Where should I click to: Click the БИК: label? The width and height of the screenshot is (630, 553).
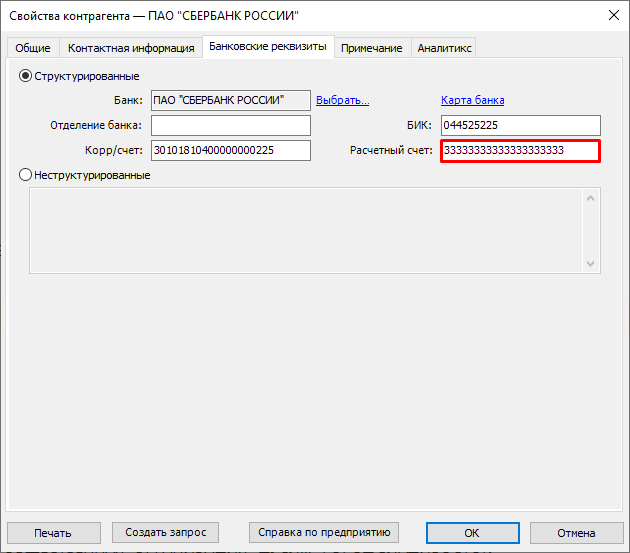pyautogui.click(x=419, y=125)
